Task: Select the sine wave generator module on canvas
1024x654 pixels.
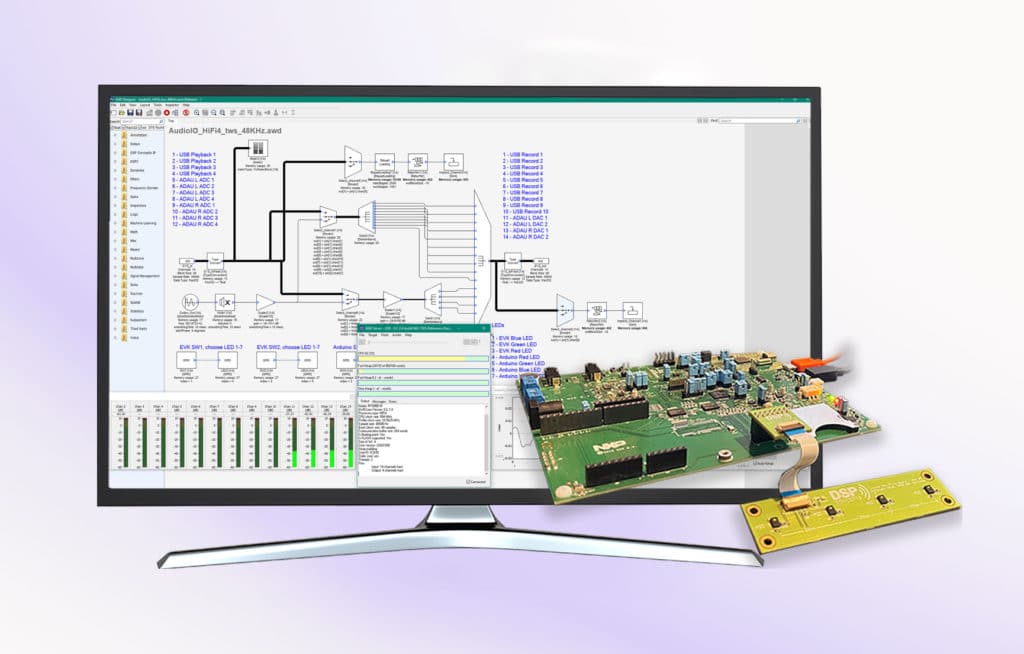Action: click(189, 302)
